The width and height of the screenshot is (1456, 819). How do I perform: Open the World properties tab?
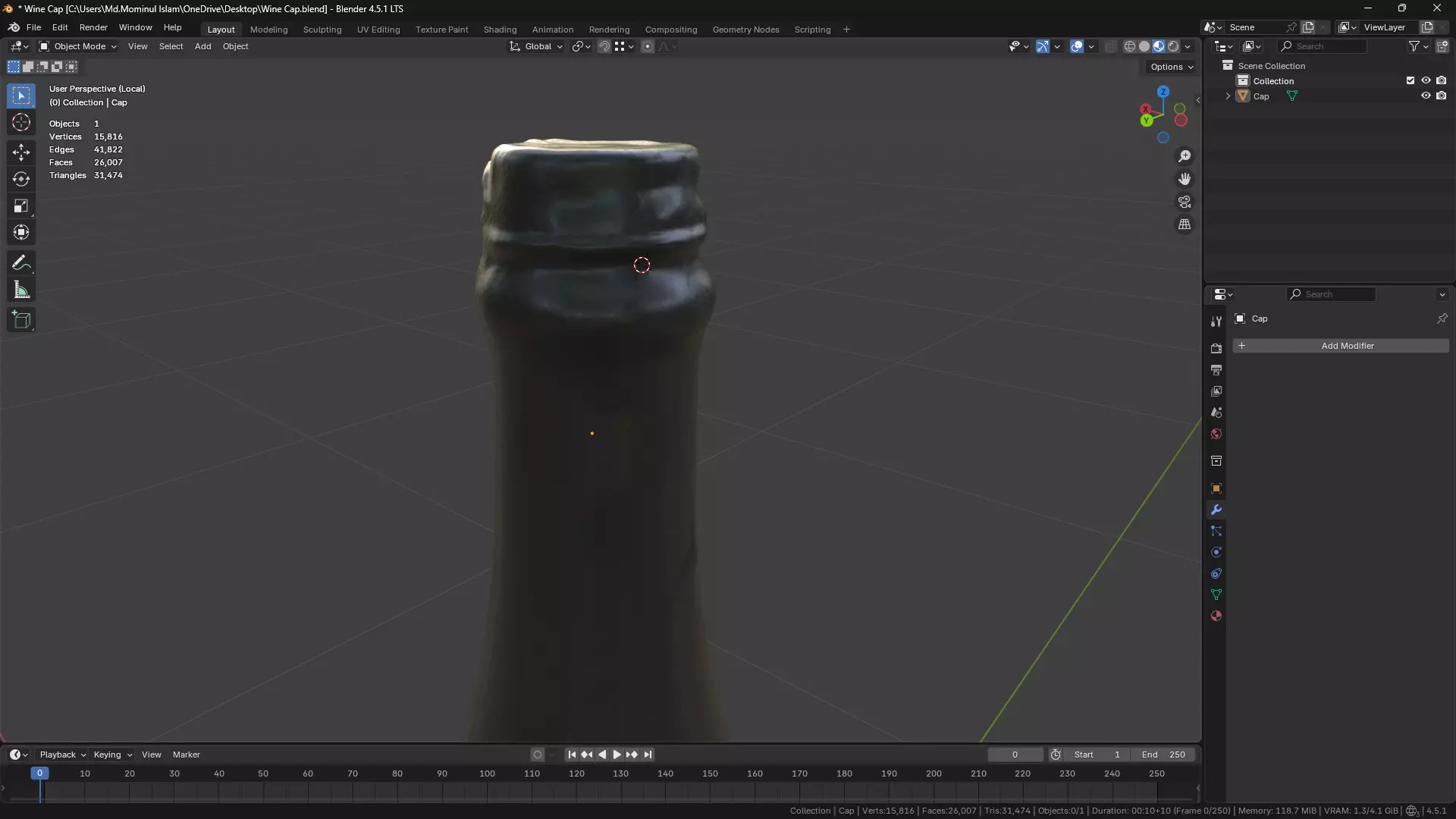point(1216,434)
